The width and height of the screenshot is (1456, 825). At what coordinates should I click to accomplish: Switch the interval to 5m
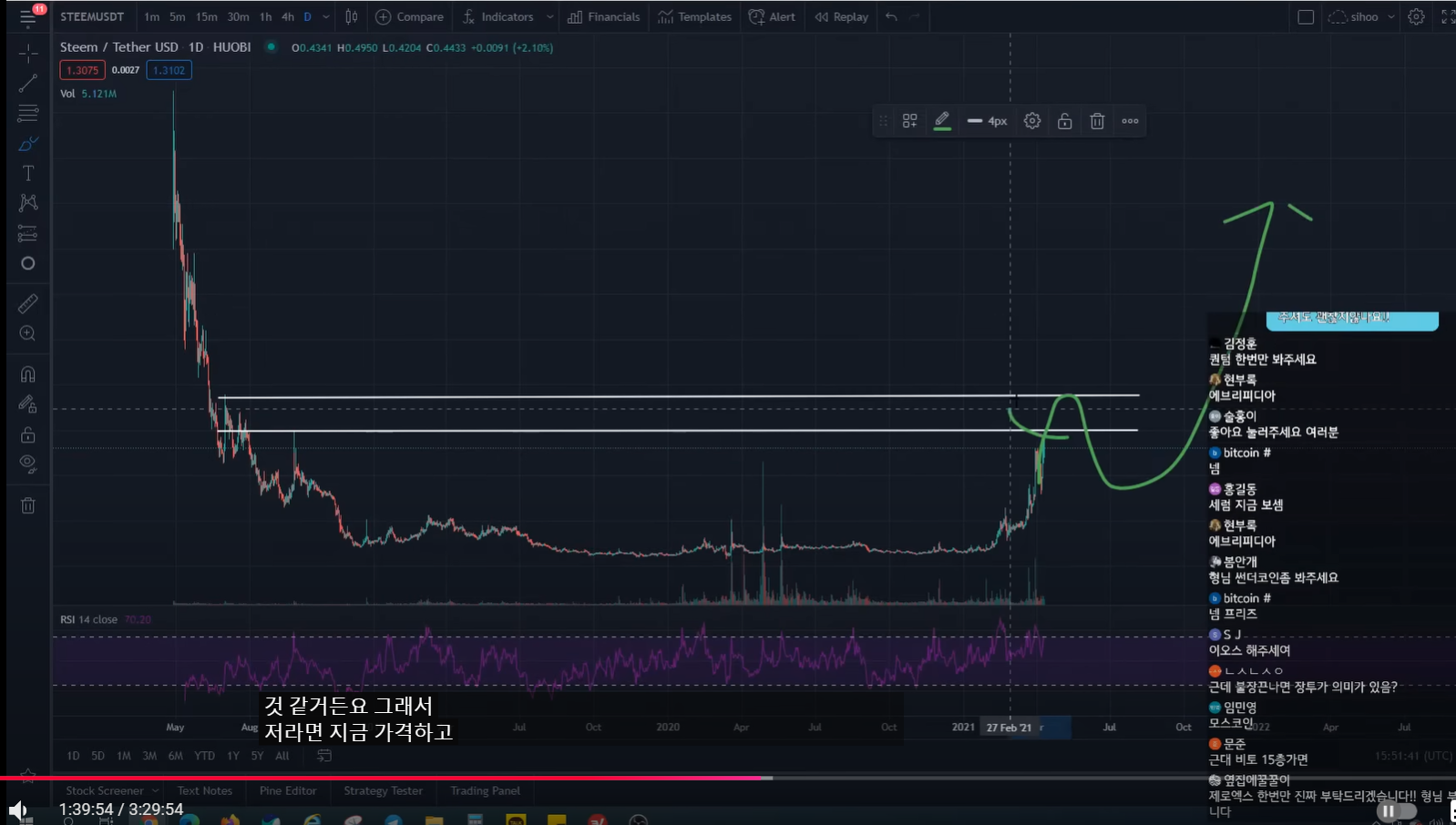[x=177, y=16]
